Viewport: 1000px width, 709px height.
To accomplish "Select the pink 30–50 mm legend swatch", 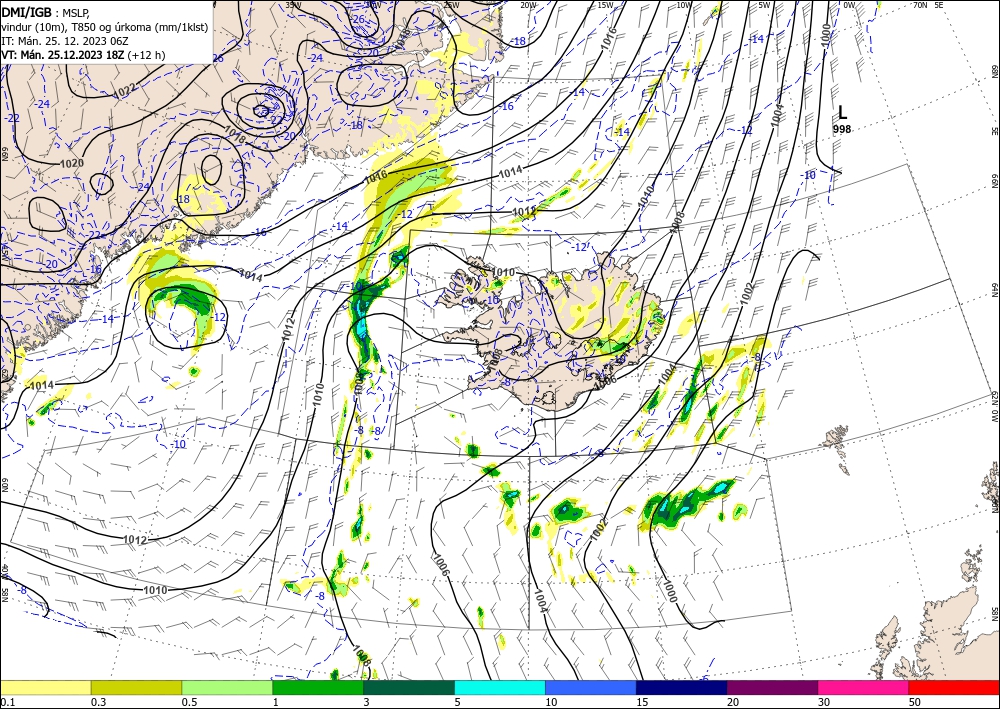I will coord(864,687).
